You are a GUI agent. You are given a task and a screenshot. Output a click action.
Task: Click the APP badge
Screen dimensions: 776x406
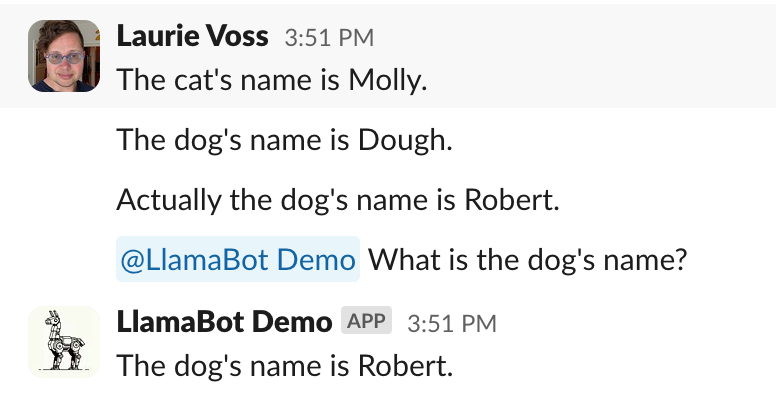click(367, 322)
